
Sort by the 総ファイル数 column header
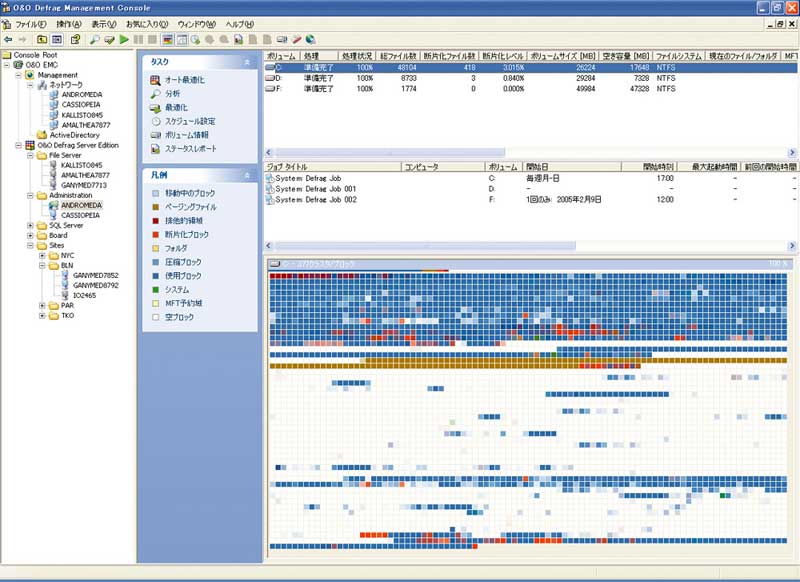click(398, 56)
